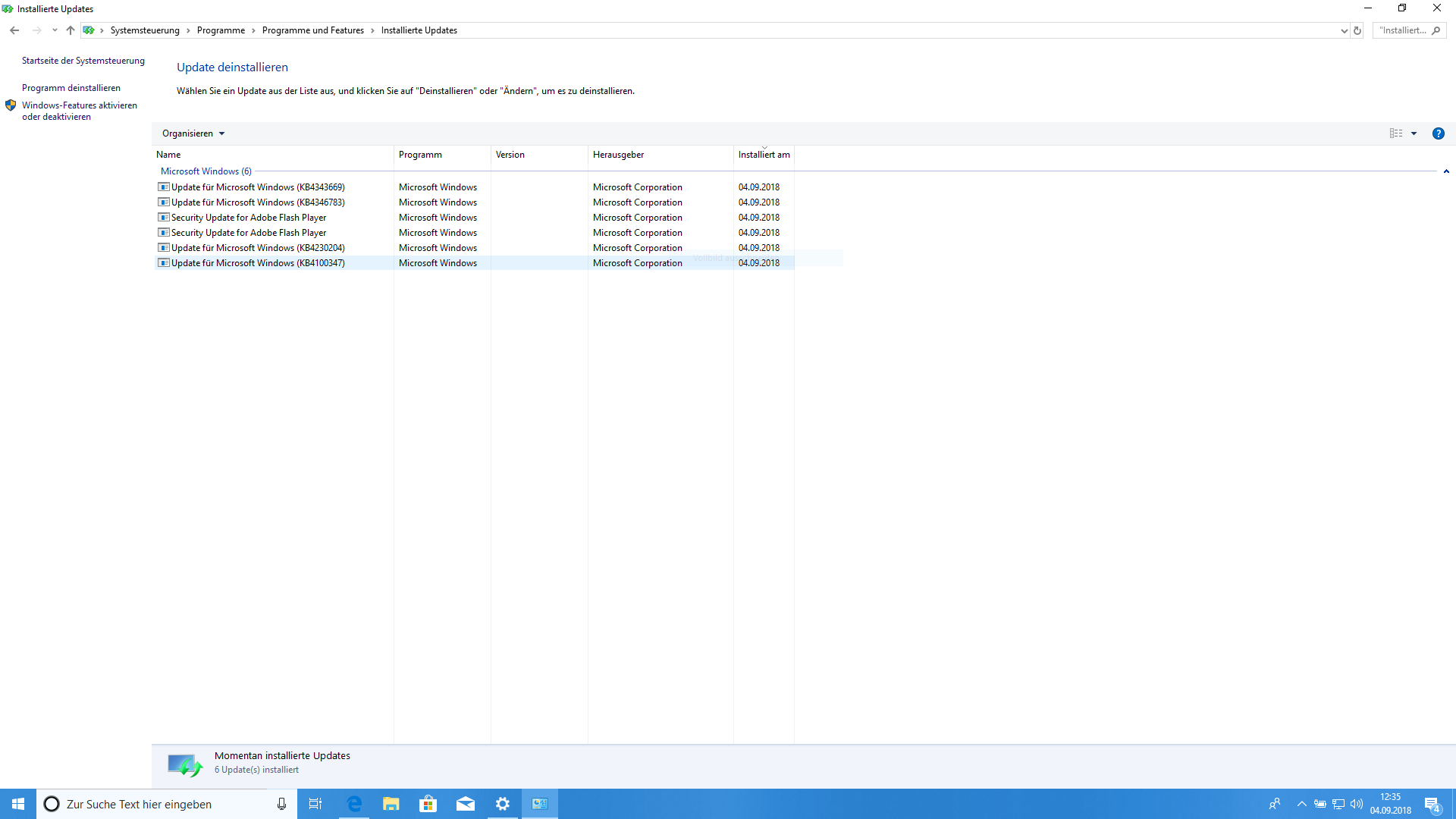Screen dimensions: 1456x819
Task: Select update KB4230204
Action: pyautogui.click(x=473, y=248)
